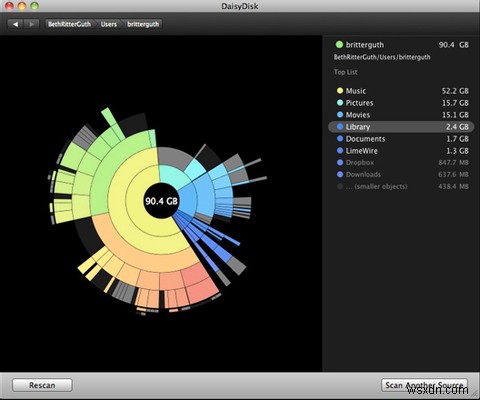
Task: Open the Movies folder entry
Action: tap(402, 115)
